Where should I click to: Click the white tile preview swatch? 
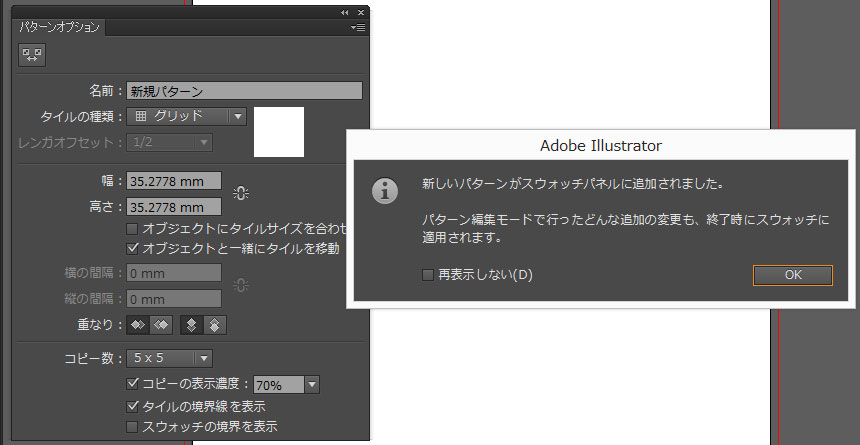pyautogui.click(x=279, y=132)
